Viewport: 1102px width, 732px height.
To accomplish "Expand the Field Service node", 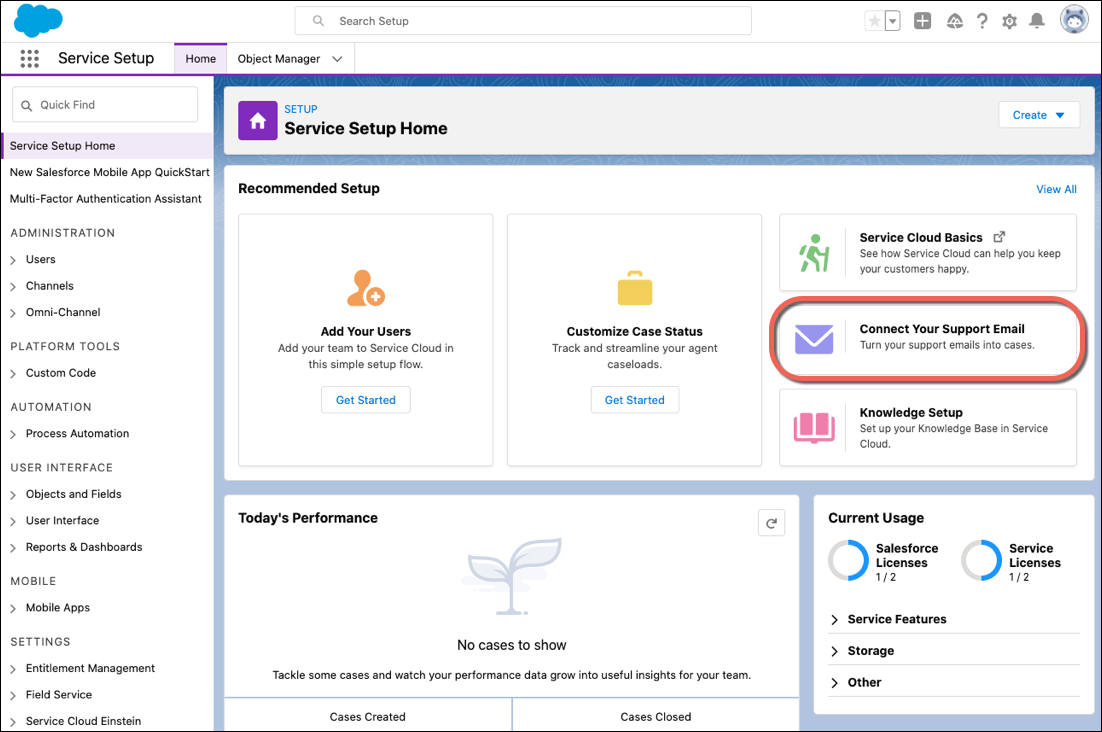I will click(13, 695).
